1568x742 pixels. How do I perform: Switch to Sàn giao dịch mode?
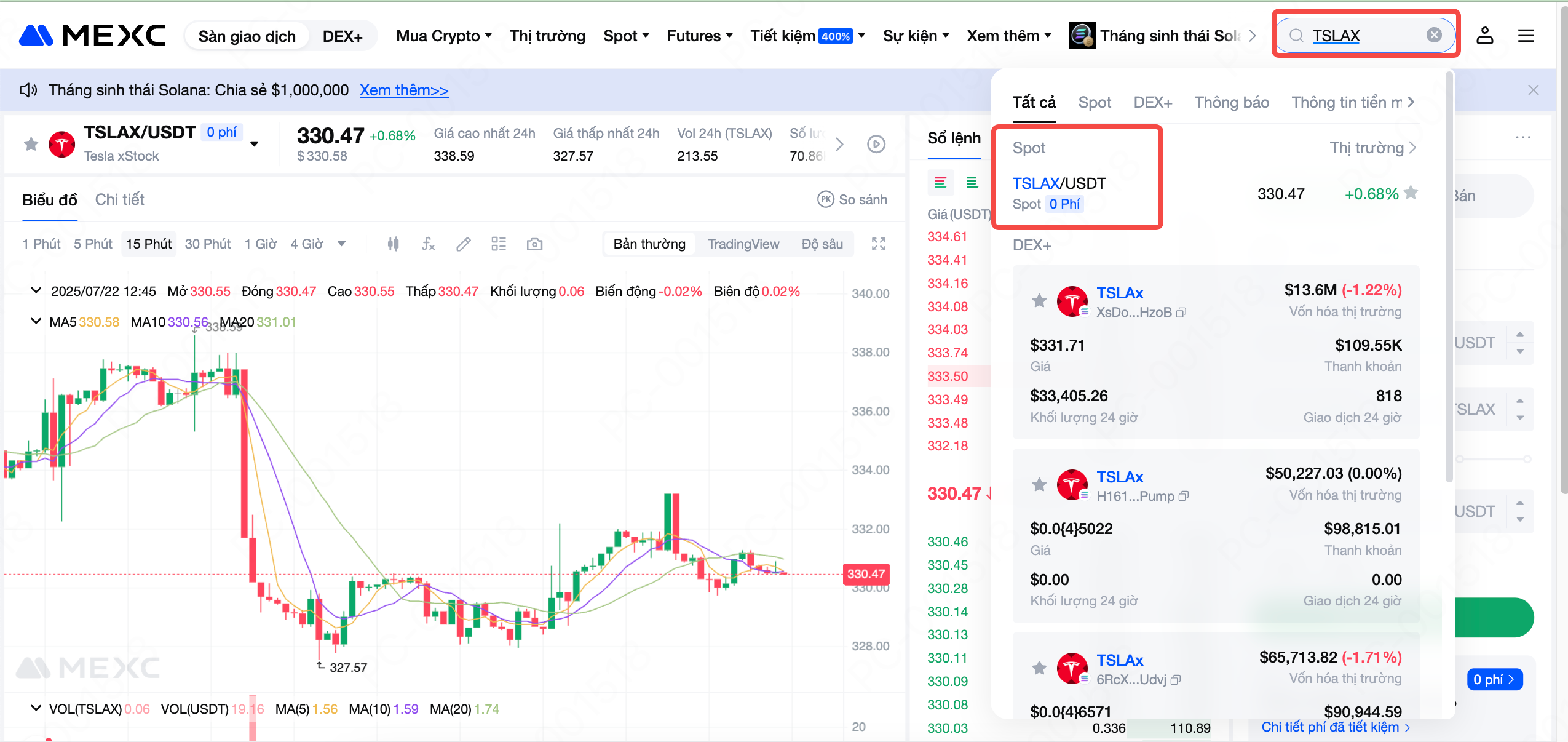point(247,36)
